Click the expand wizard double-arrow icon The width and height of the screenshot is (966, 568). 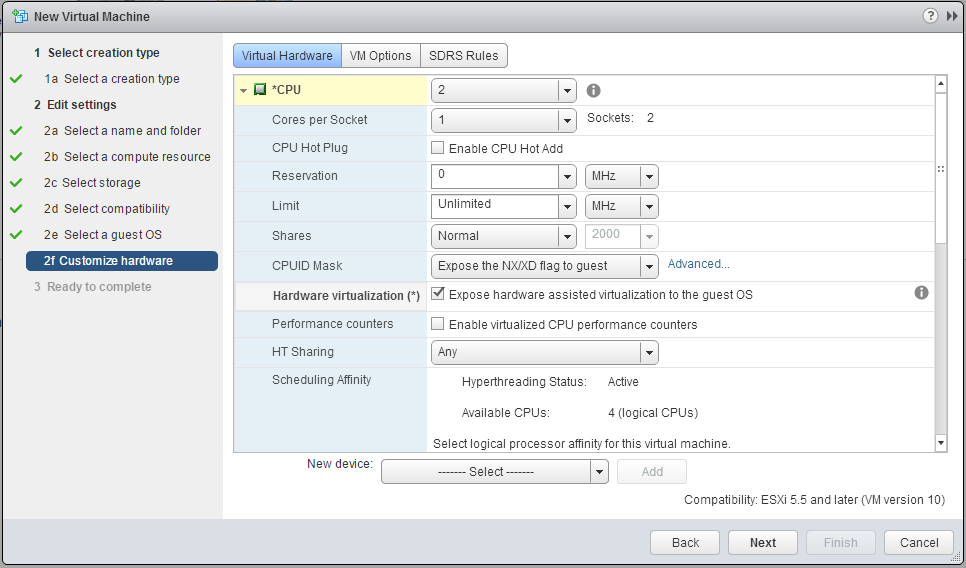pyautogui.click(x=951, y=16)
